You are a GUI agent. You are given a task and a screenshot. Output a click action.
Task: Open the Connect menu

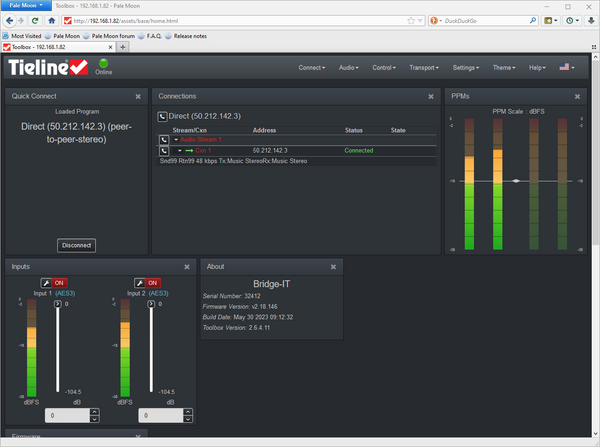click(312, 67)
